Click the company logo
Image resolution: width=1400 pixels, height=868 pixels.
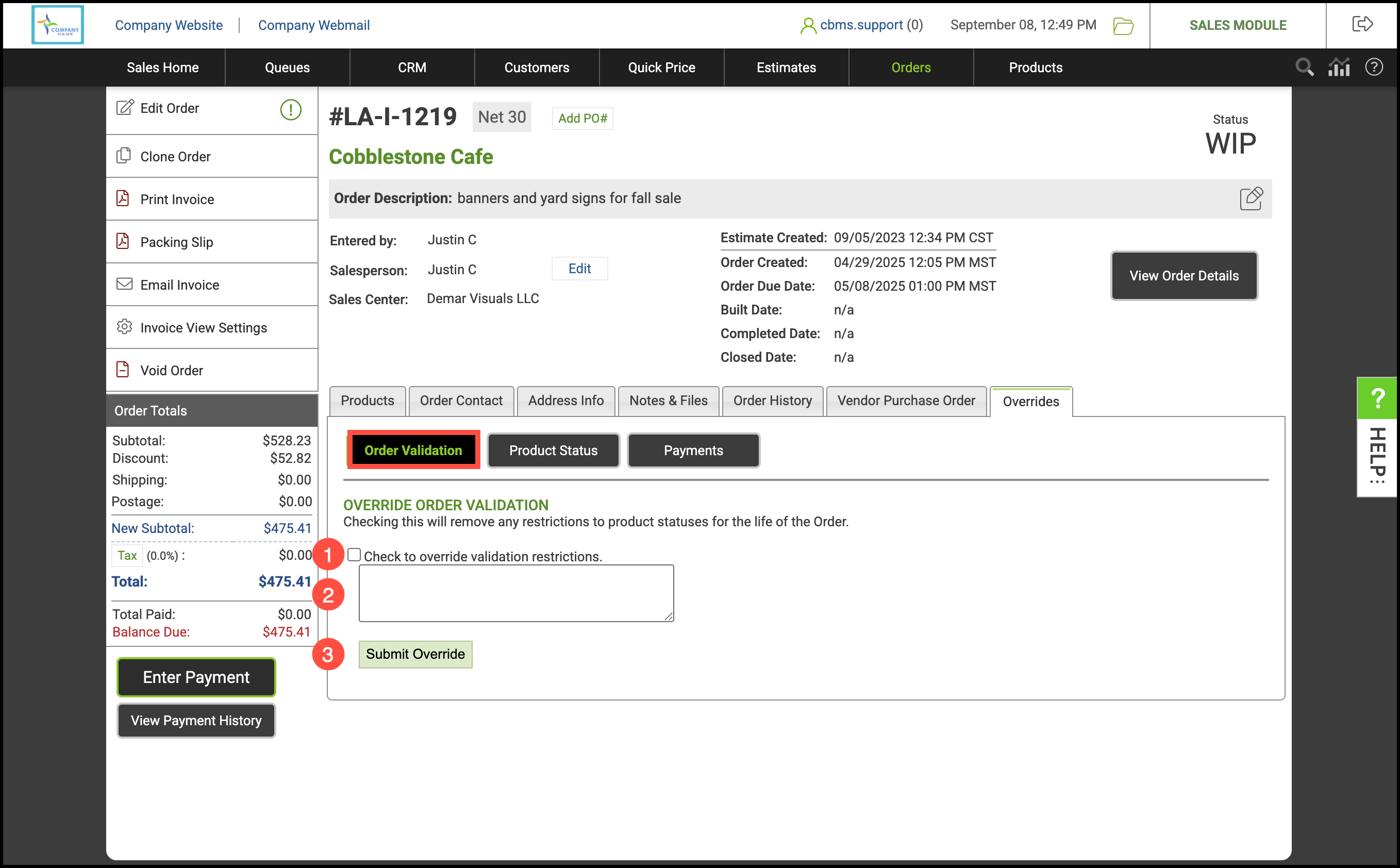click(57, 25)
